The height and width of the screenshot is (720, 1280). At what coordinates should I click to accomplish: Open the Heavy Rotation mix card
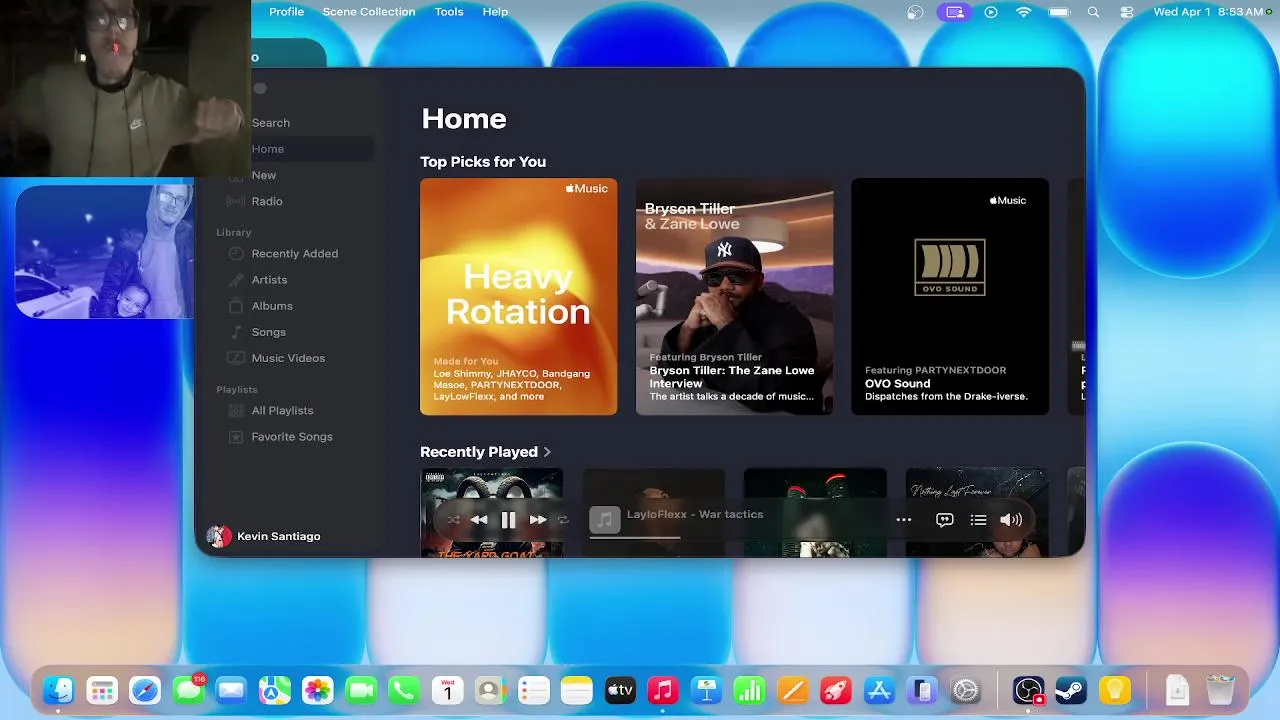[518, 296]
